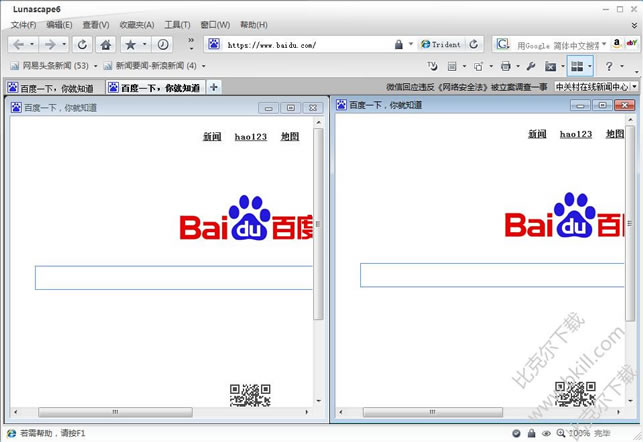Click the duplicate window icon in the toolbar

pyautogui.click(x=478, y=66)
